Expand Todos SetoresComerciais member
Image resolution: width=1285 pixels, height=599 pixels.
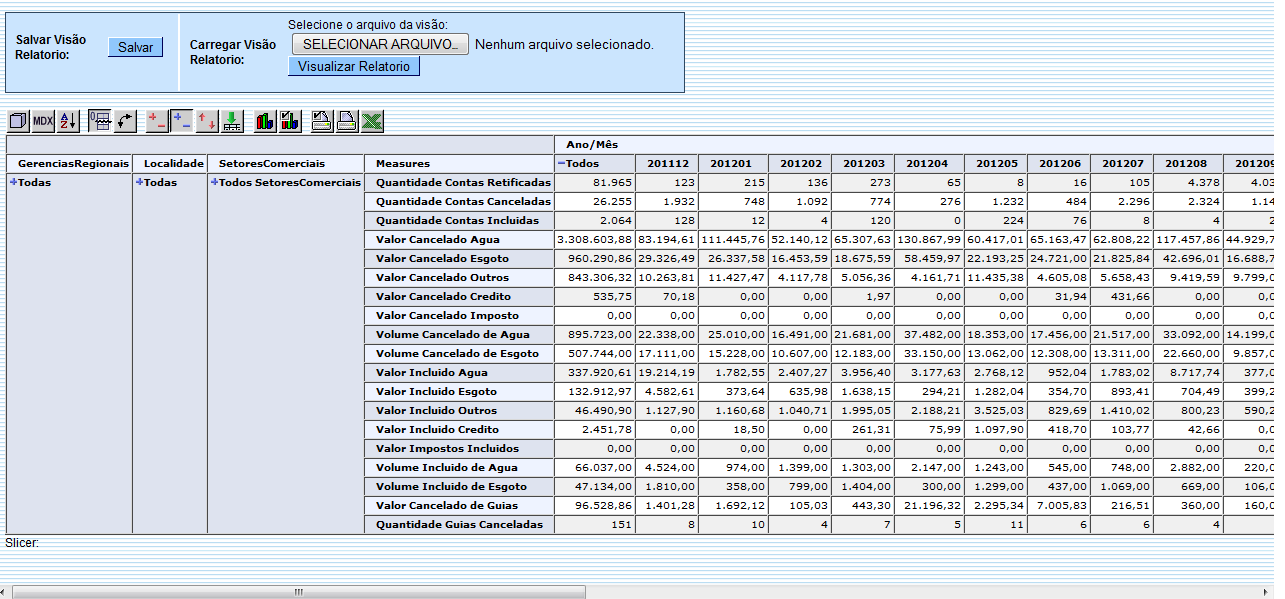point(214,183)
